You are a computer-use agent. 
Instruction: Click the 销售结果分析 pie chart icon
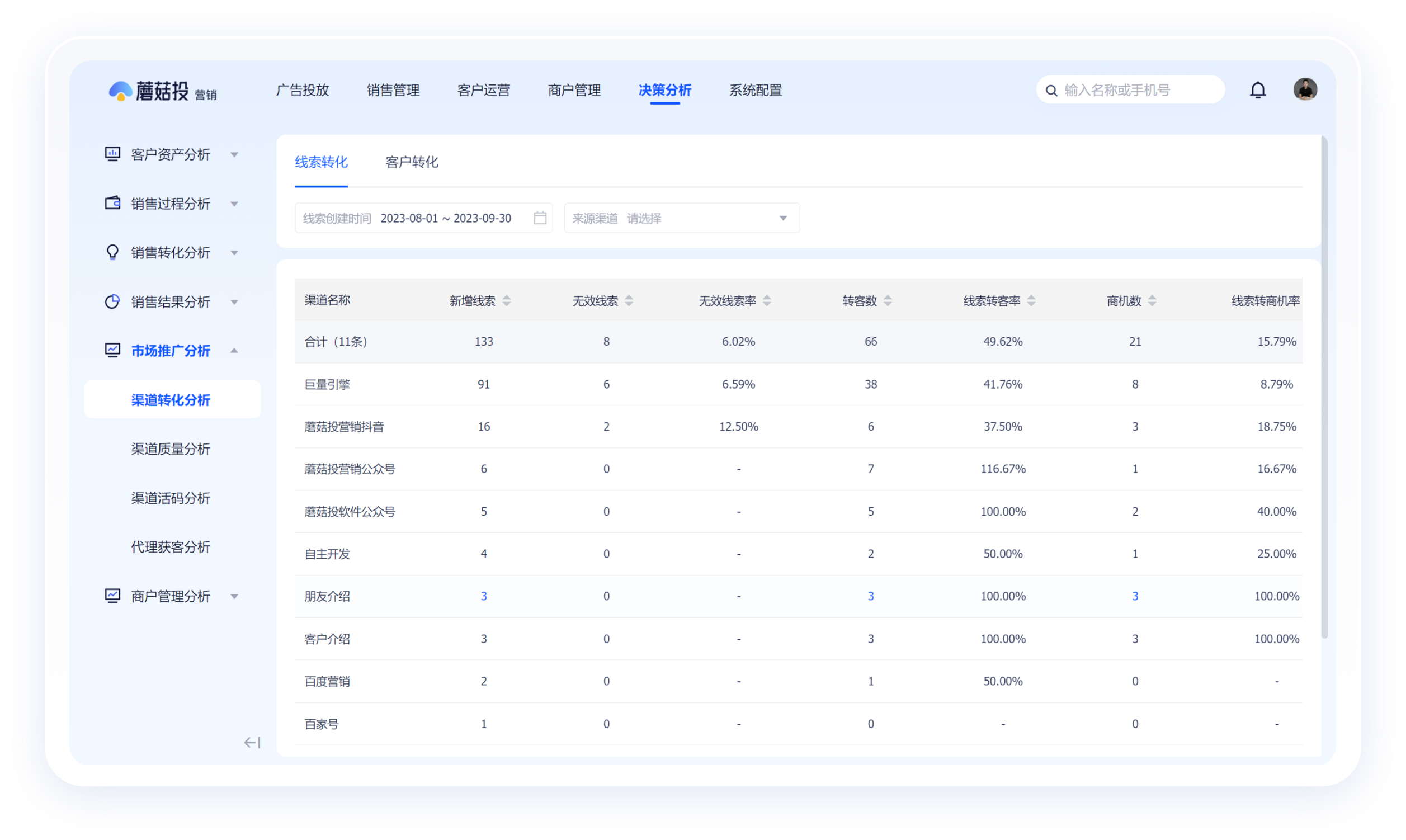[112, 301]
